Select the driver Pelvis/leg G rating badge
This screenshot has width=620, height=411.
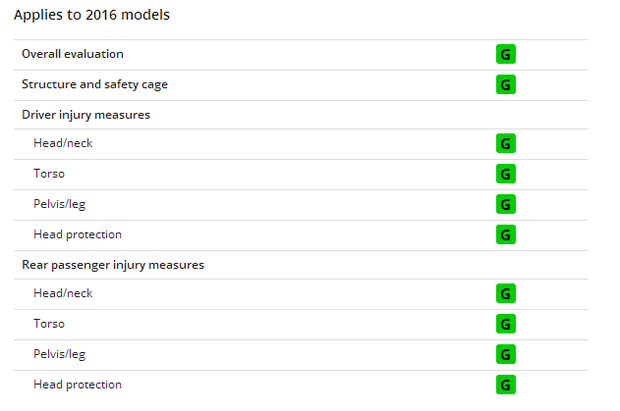[x=505, y=204]
